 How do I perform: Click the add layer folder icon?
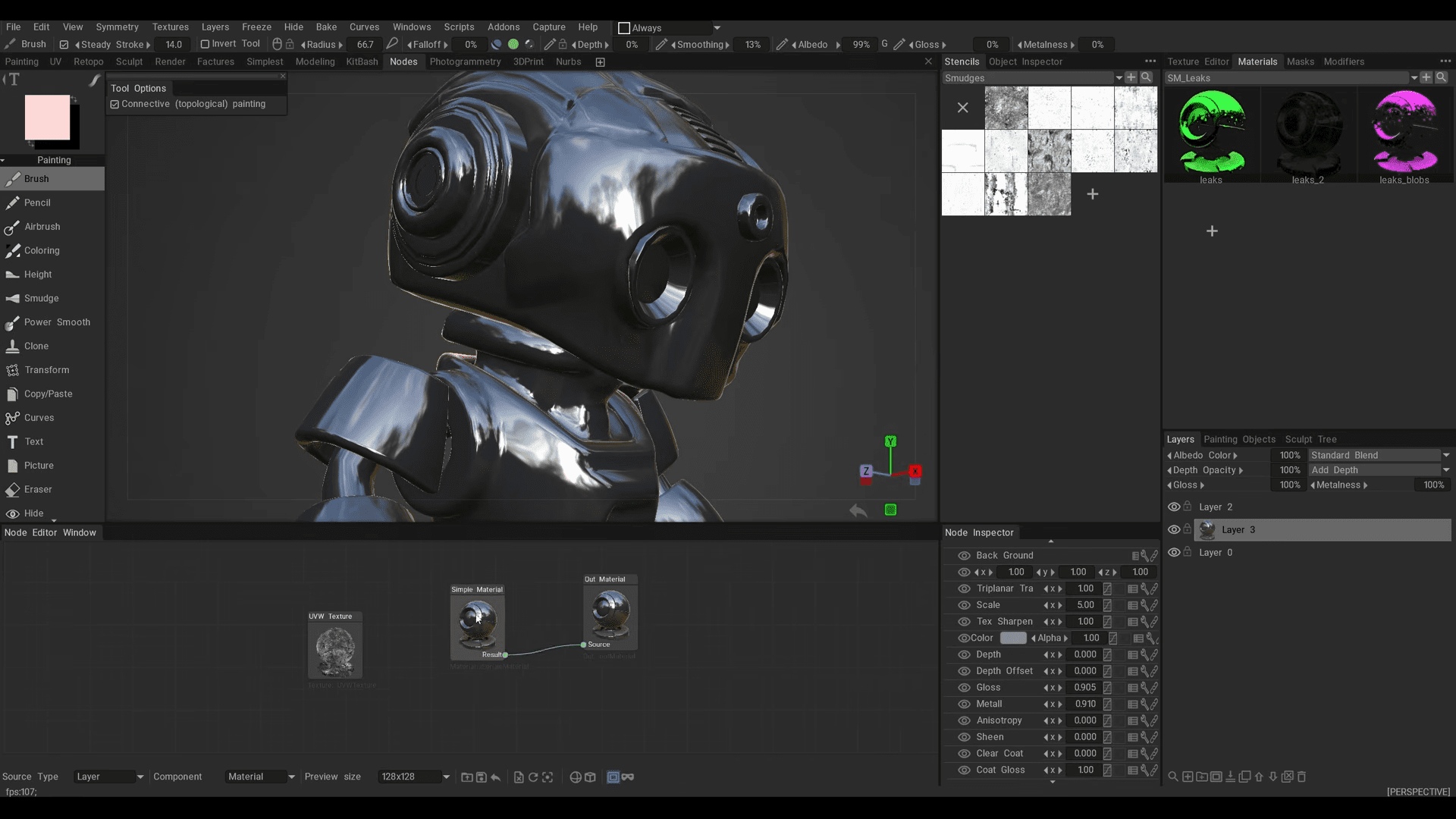tap(1202, 777)
